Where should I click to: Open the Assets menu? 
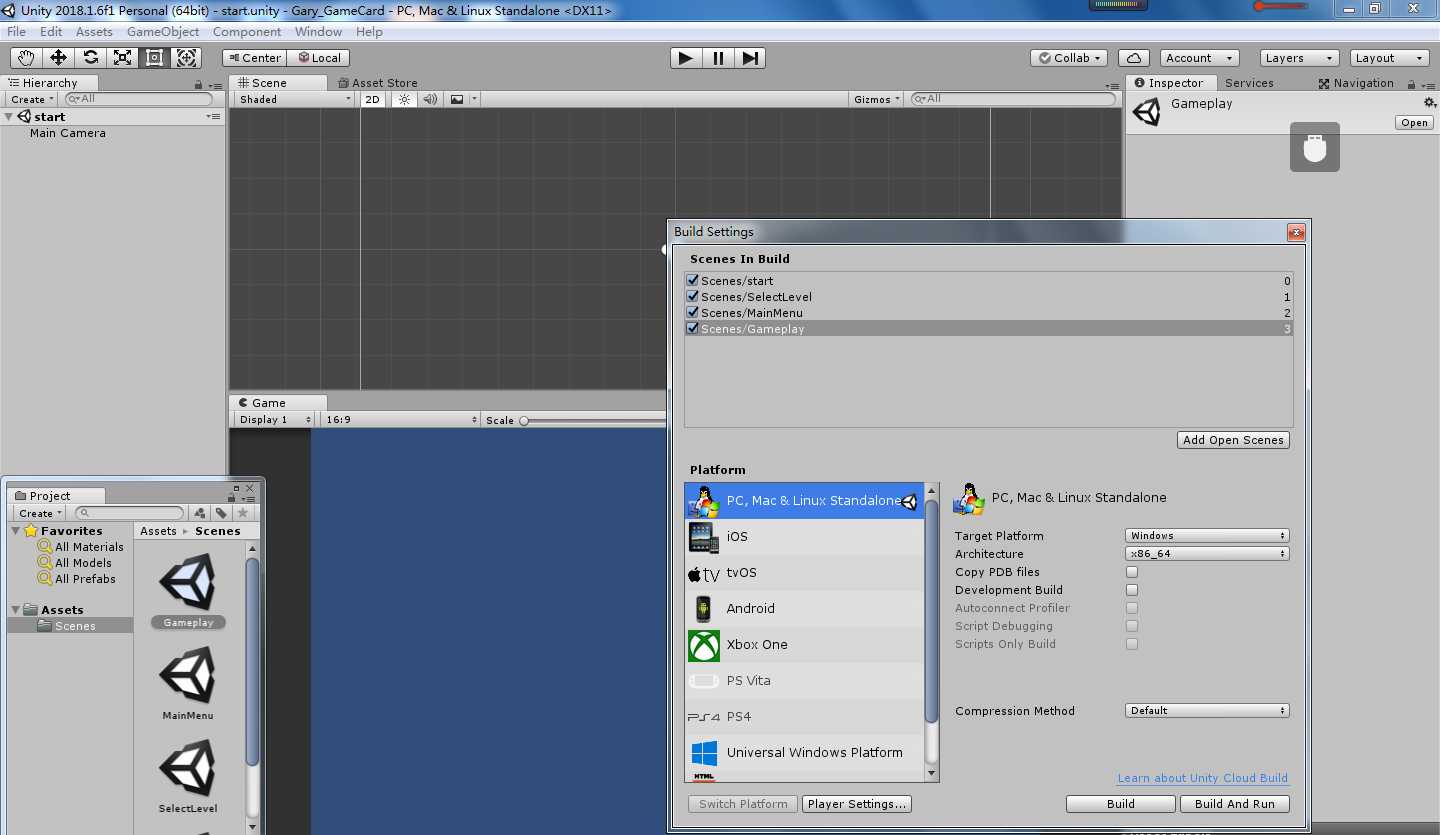point(94,32)
